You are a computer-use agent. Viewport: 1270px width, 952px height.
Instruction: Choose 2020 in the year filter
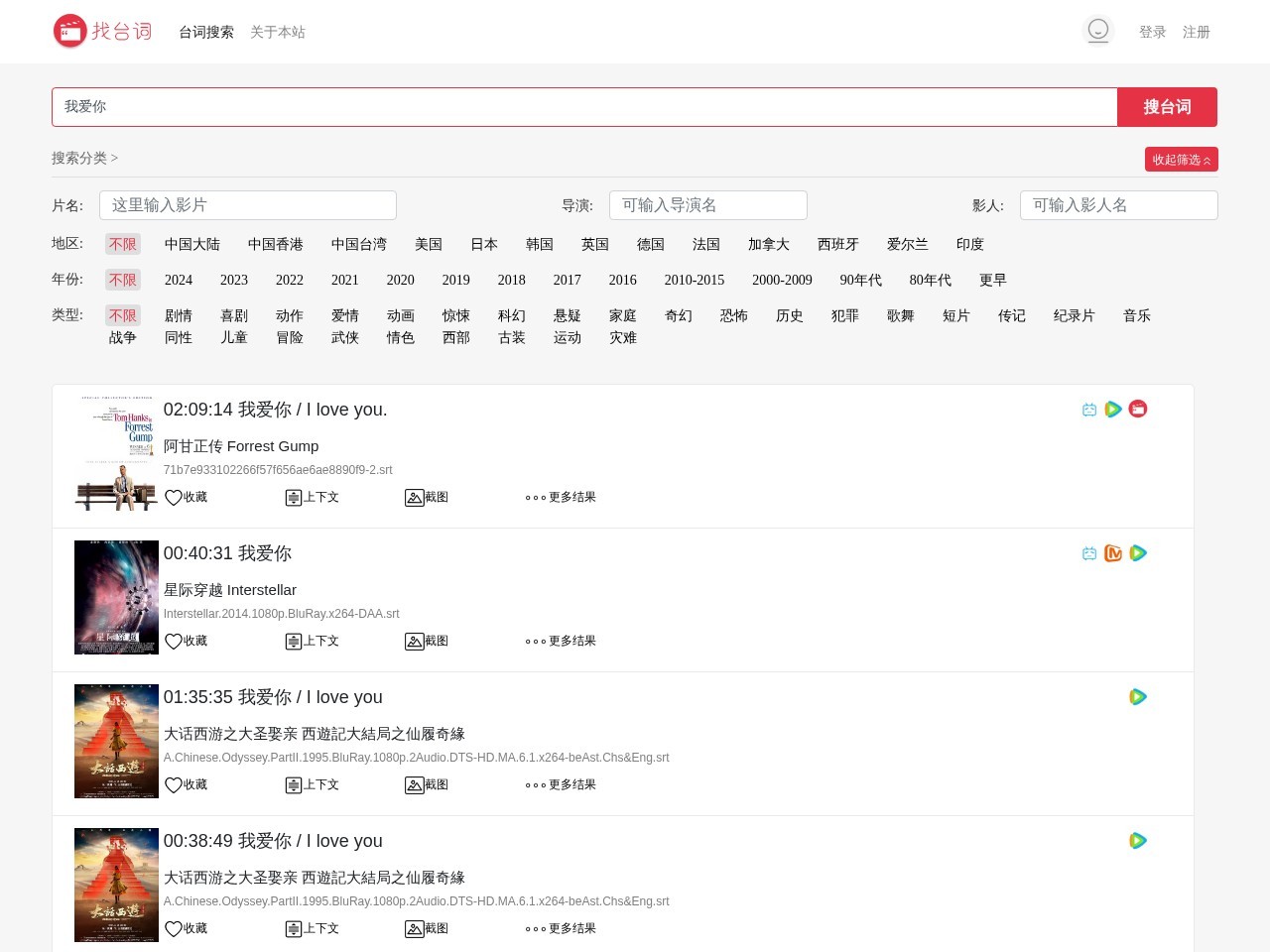400,281
